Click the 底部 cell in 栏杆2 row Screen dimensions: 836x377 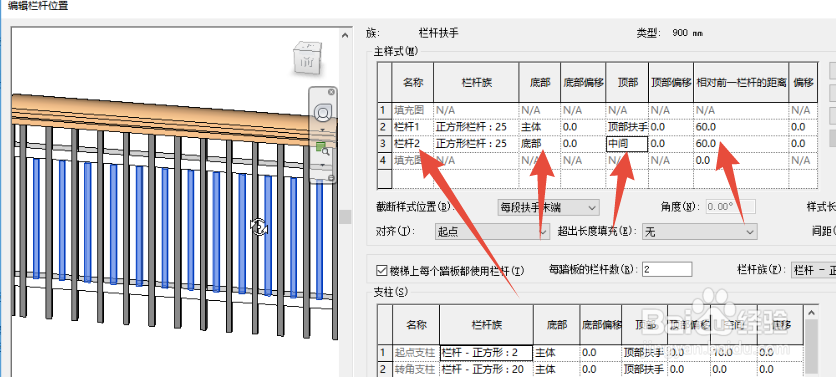540,144
